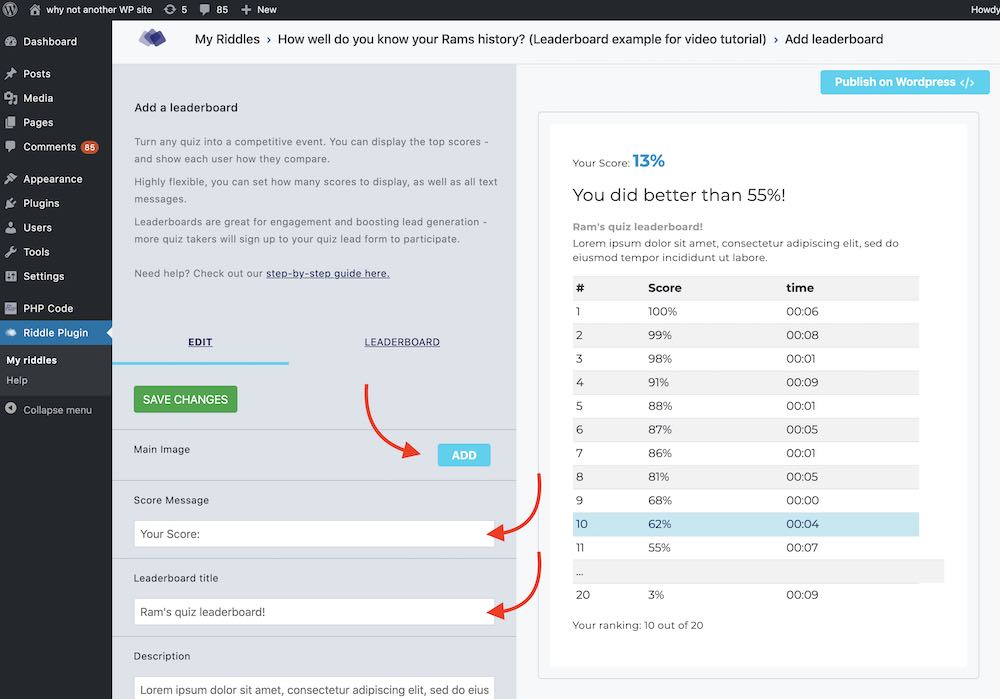This screenshot has width=1000, height=699.
Task: Click the Dashboard gauge icon
Action: click(11, 41)
